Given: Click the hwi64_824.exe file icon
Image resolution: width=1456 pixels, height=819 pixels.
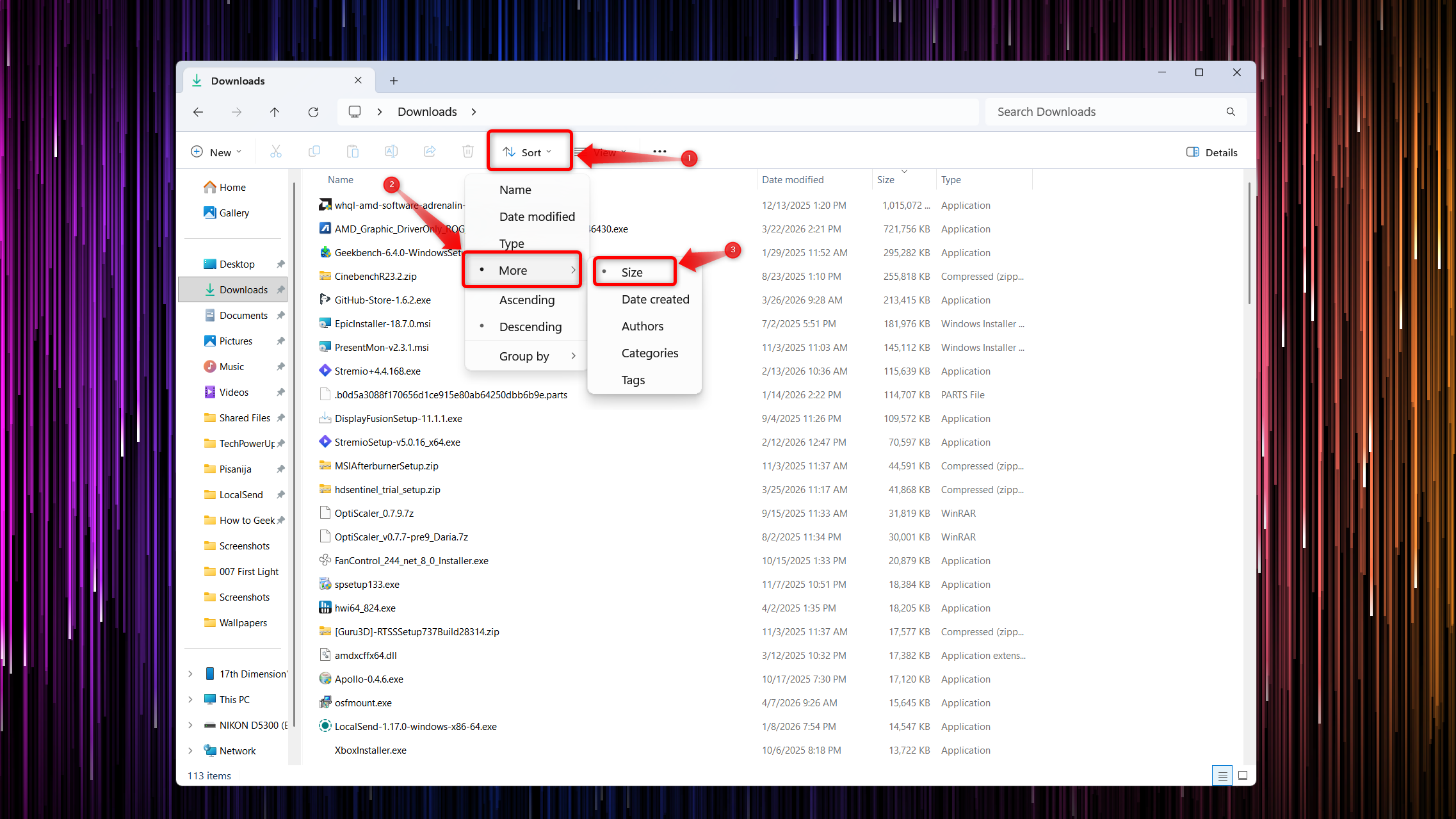Looking at the screenshot, I should pos(325,608).
